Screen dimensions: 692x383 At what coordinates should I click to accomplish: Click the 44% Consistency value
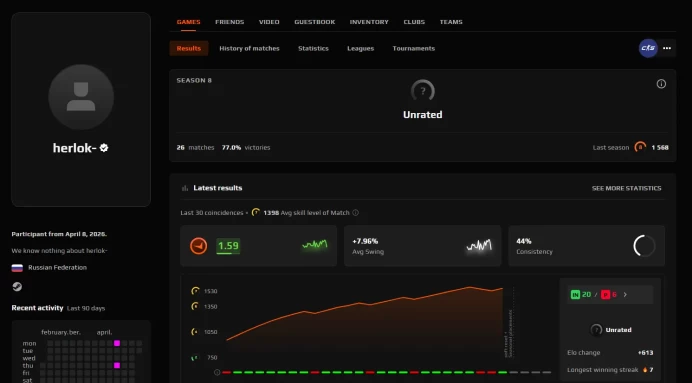[x=524, y=241]
